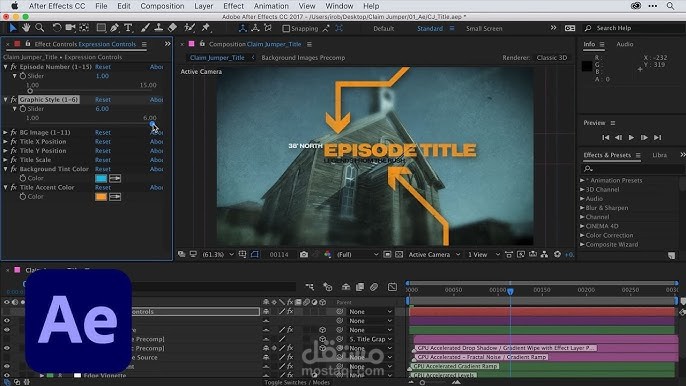Disable the BG Image effect fx switch
This screenshot has height=386, width=686.
pyautogui.click(x=14, y=132)
